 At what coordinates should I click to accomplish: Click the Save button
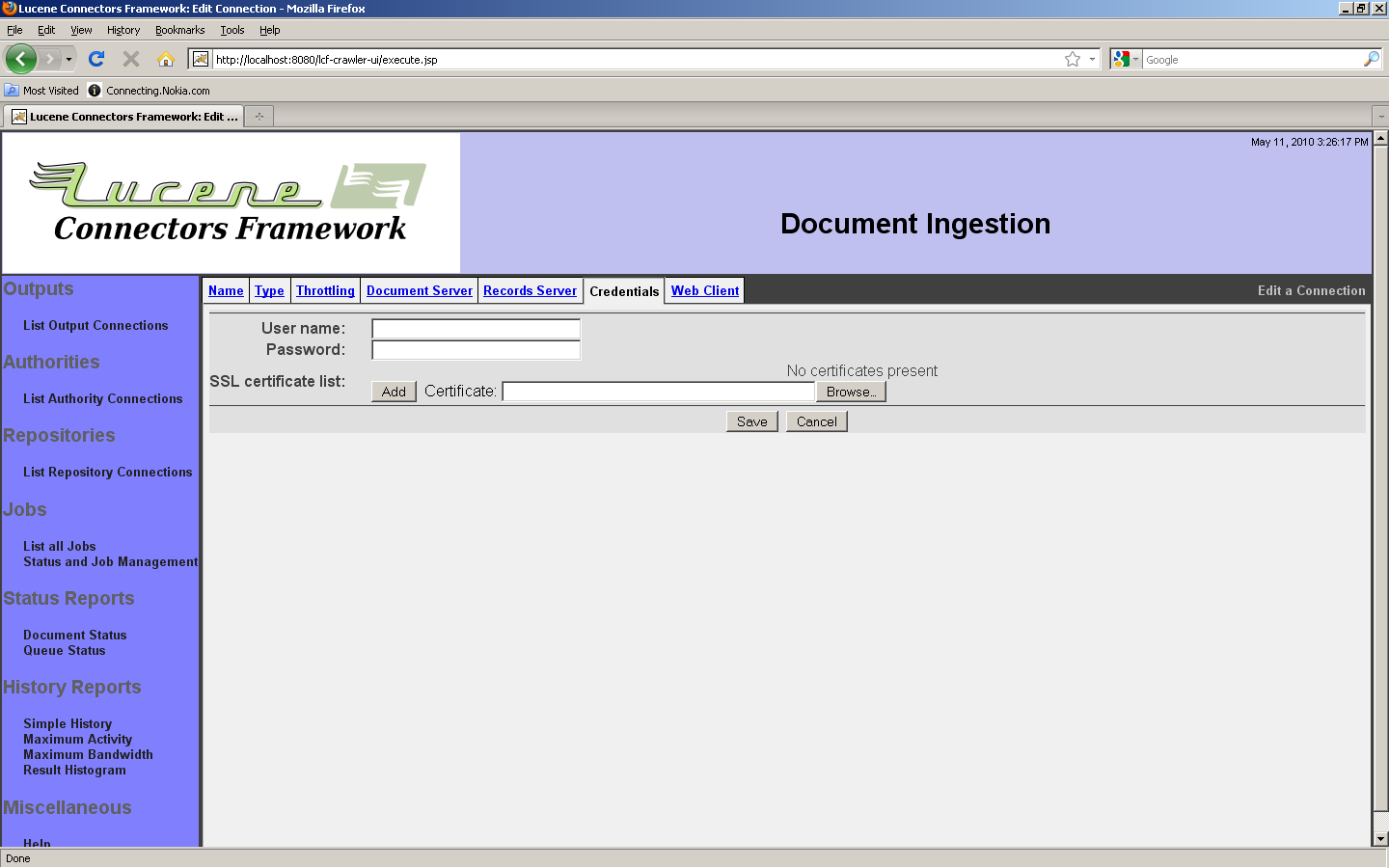(x=751, y=421)
